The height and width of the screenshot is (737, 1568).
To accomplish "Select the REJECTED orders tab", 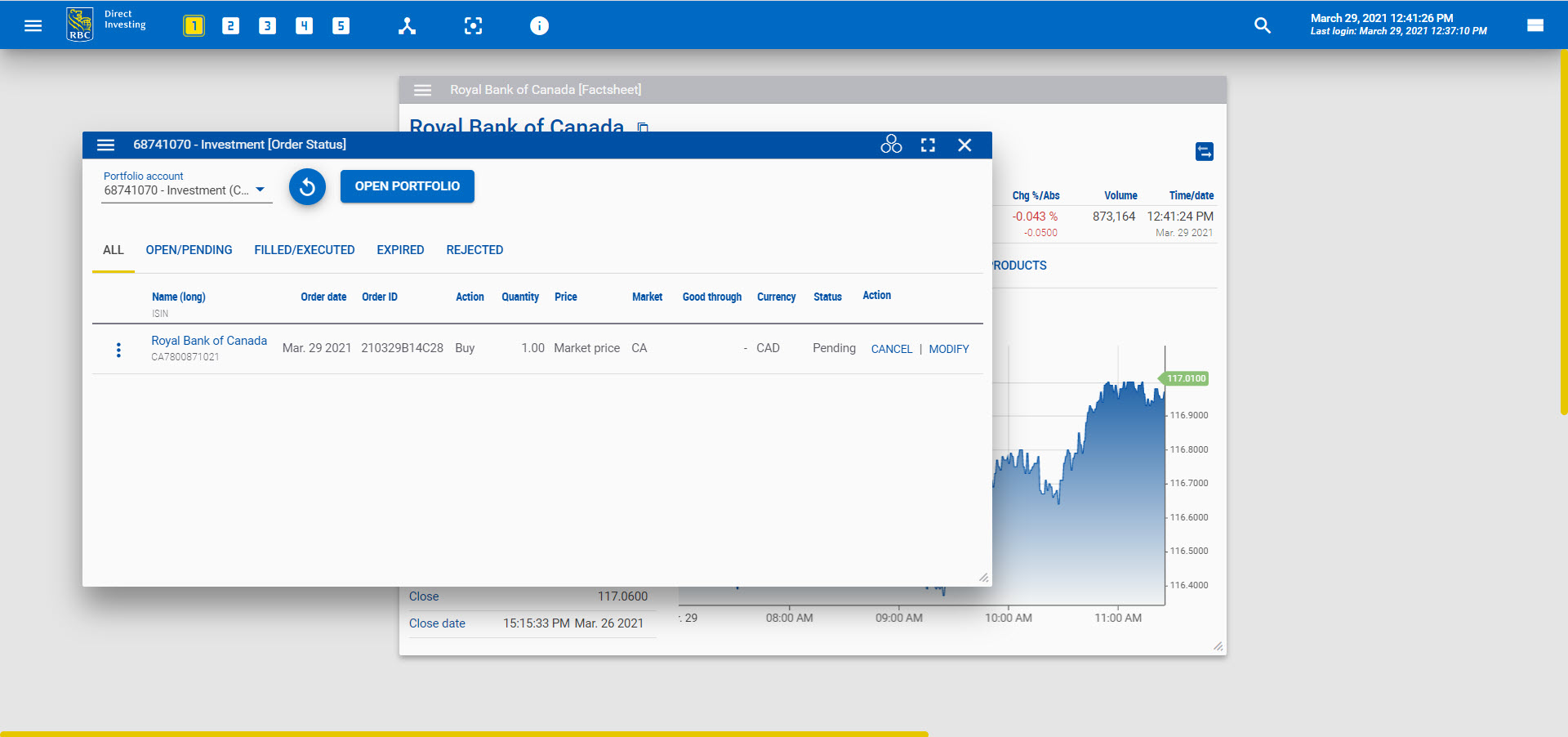I will tap(474, 250).
